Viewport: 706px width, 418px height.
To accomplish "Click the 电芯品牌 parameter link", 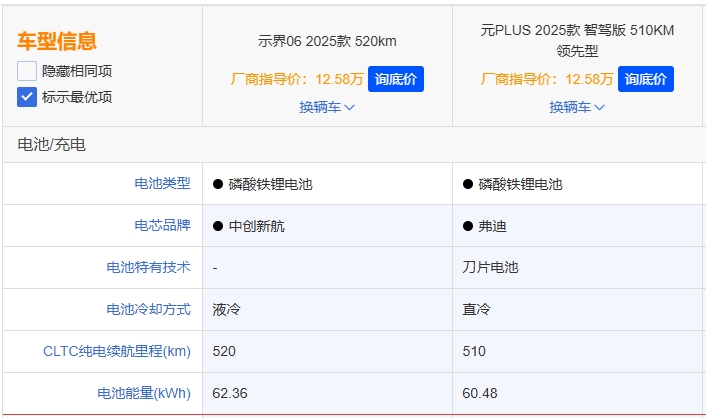I will pyautogui.click(x=163, y=225).
